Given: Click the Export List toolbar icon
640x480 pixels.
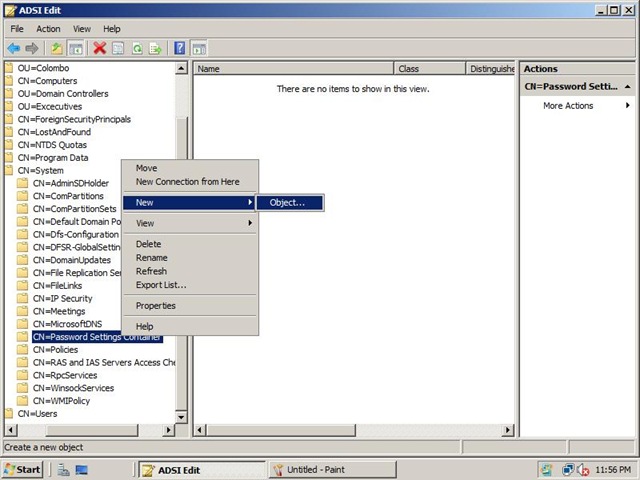Looking at the screenshot, I should (x=155, y=49).
